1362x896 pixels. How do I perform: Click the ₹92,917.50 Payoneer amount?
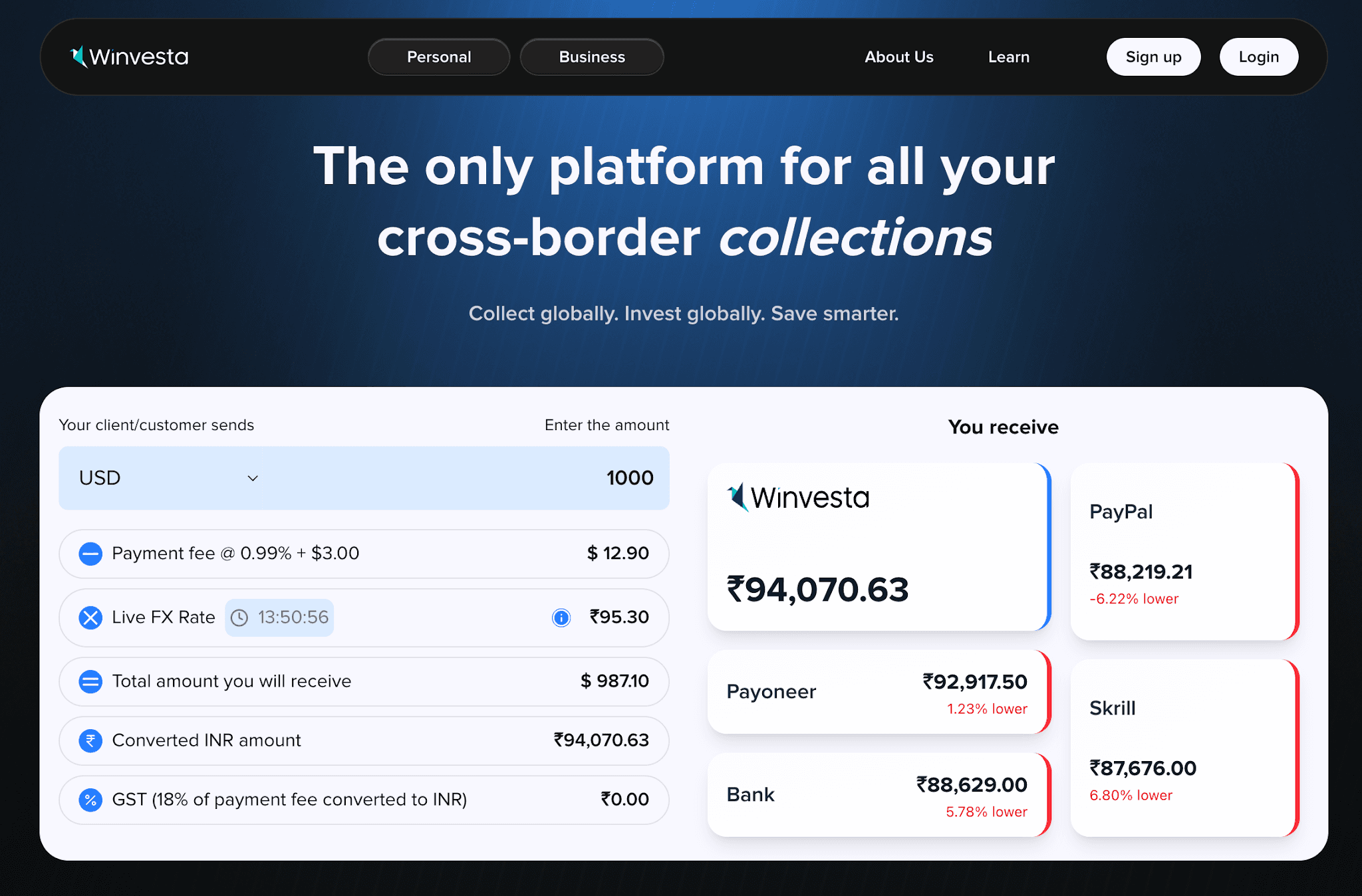pos(975,682)
